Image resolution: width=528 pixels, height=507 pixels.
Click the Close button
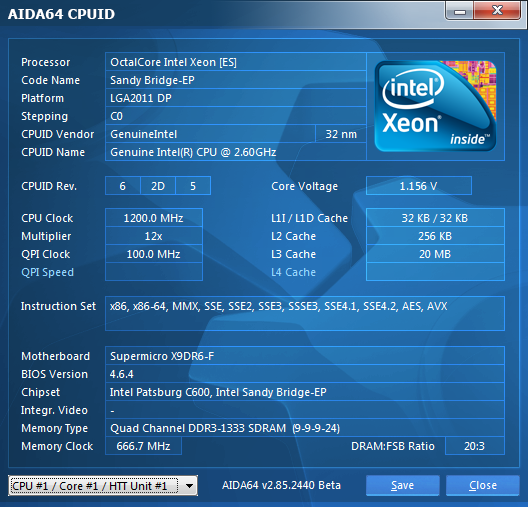pos(483,485)
